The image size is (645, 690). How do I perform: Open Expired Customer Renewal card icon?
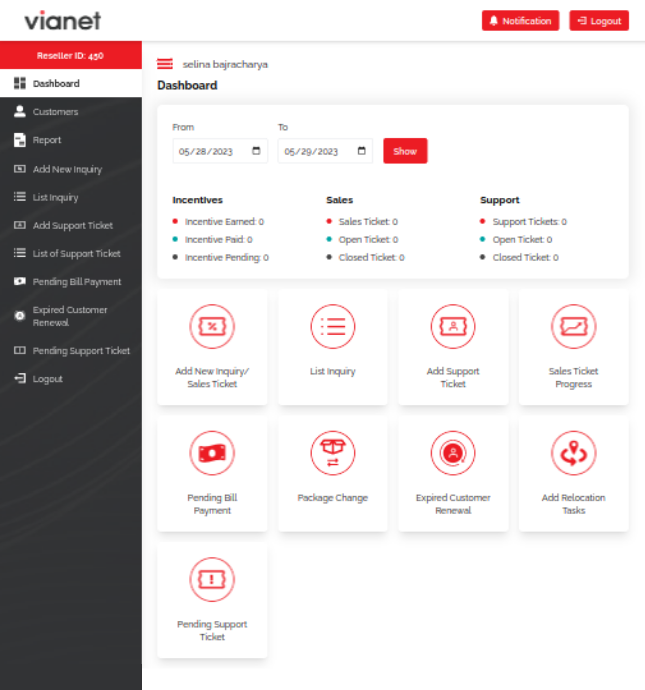click(453, 453)
